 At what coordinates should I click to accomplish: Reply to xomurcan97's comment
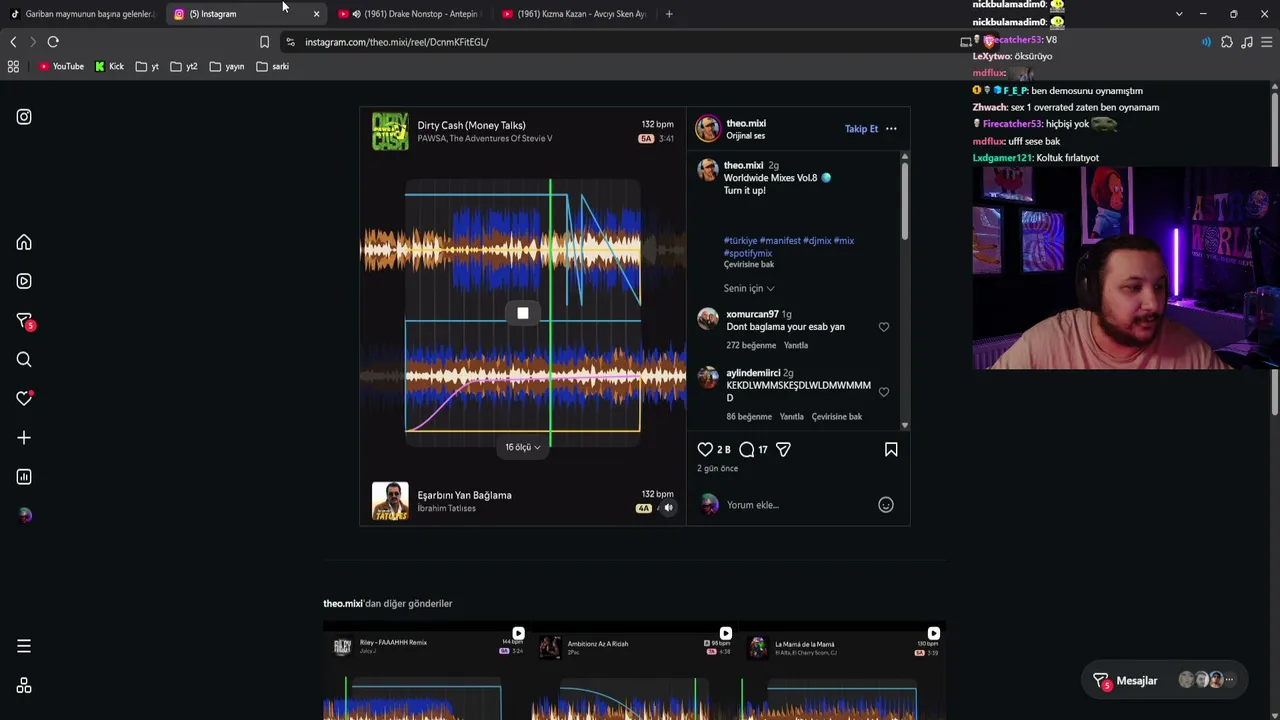coord(796,346)
